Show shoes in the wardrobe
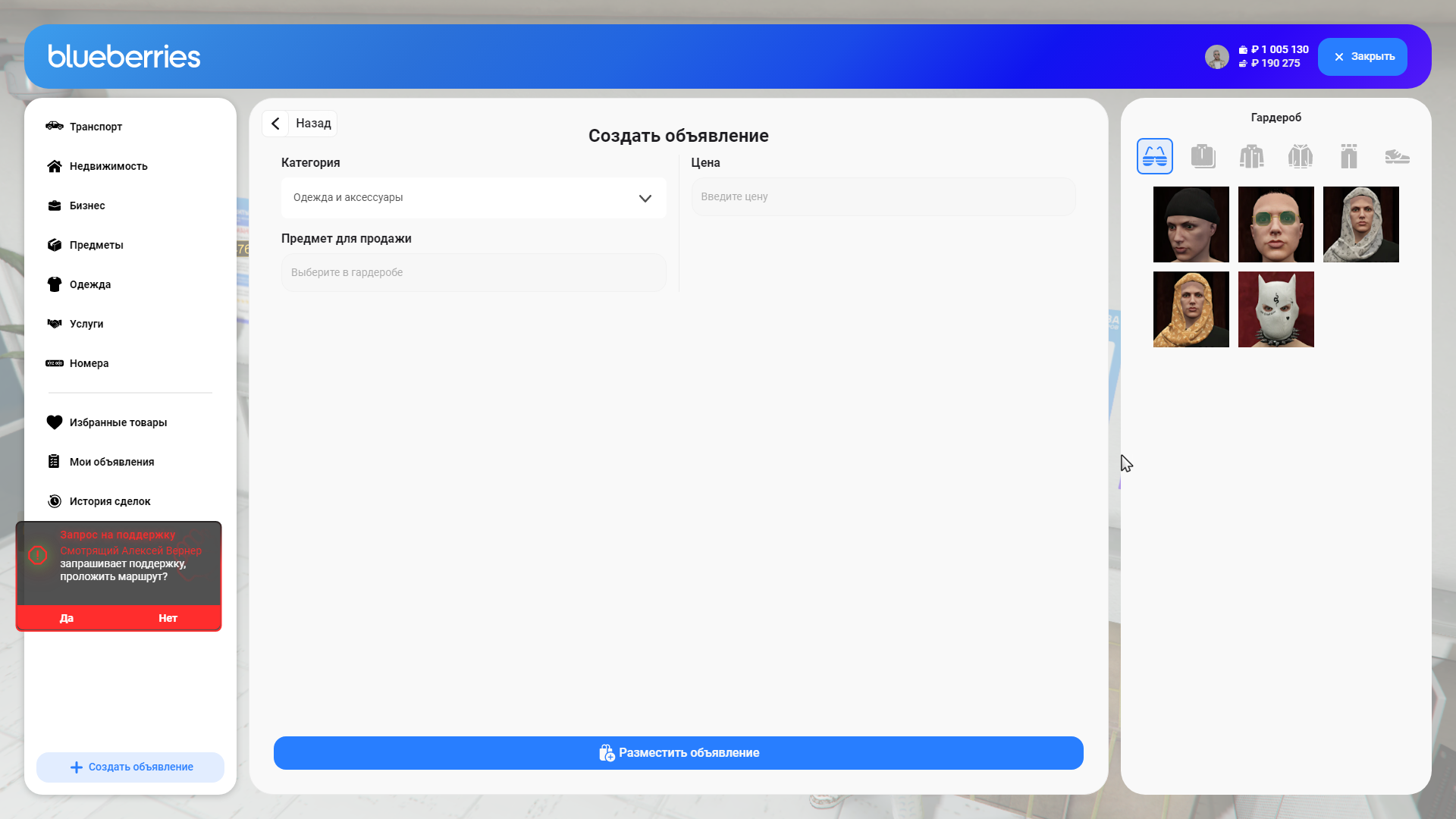This screenshot has width=1456, height=819. [x=1397, y=156]
